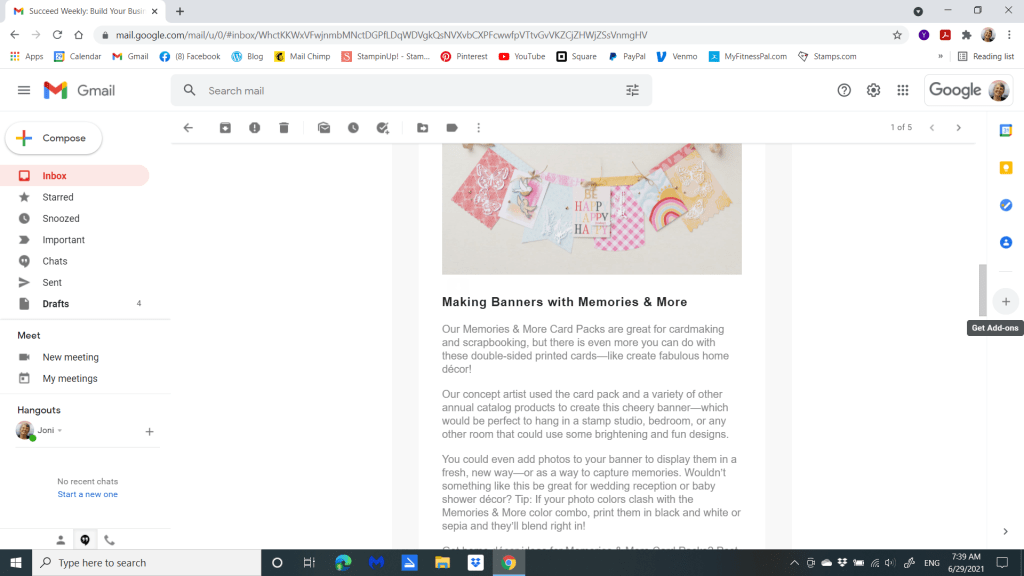Delete the email using the trash icon
Image resolution: width=1024 pixels, height=576 pixels.
point(284,128)
